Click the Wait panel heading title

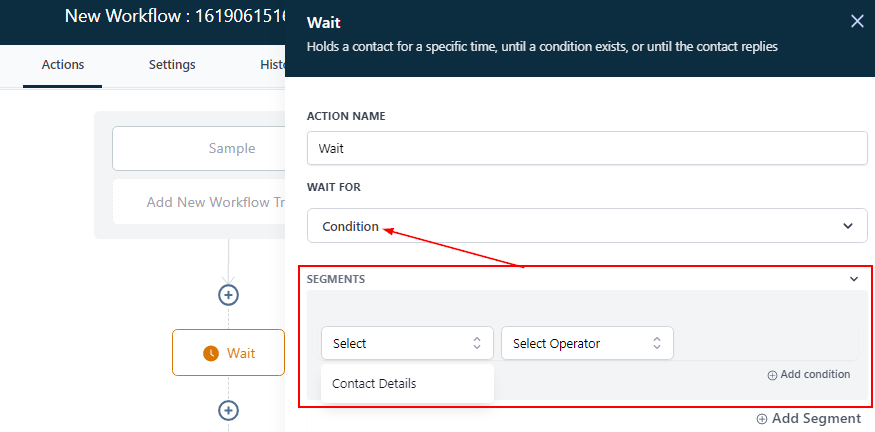point(322,22)
